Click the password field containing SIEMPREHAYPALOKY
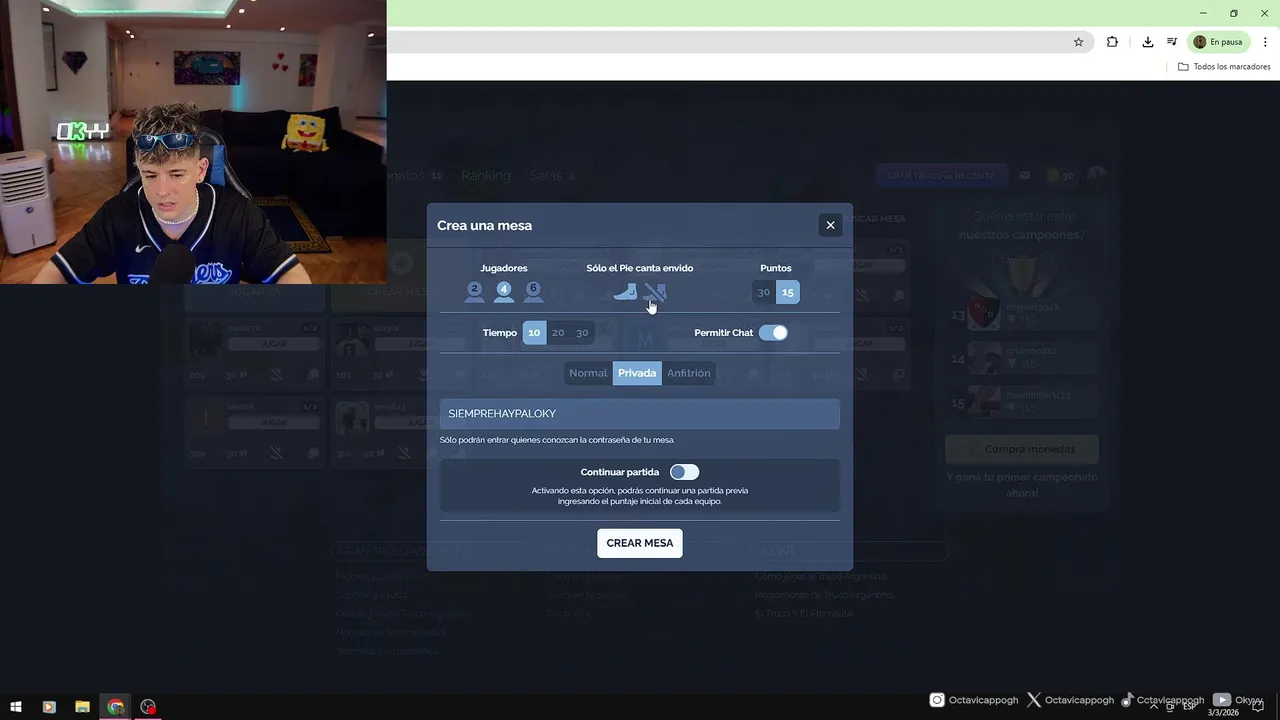This screenshot has width=1280, height=720. (640, 414)
